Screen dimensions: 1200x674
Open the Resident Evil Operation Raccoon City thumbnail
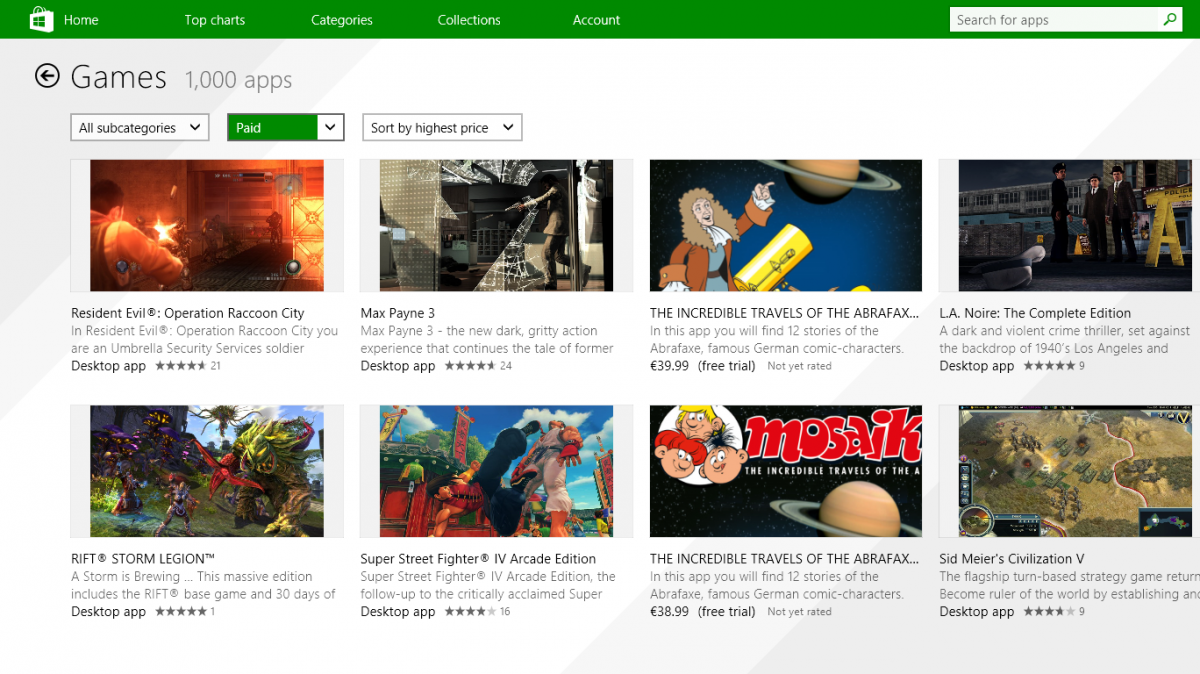click(207, 226)
